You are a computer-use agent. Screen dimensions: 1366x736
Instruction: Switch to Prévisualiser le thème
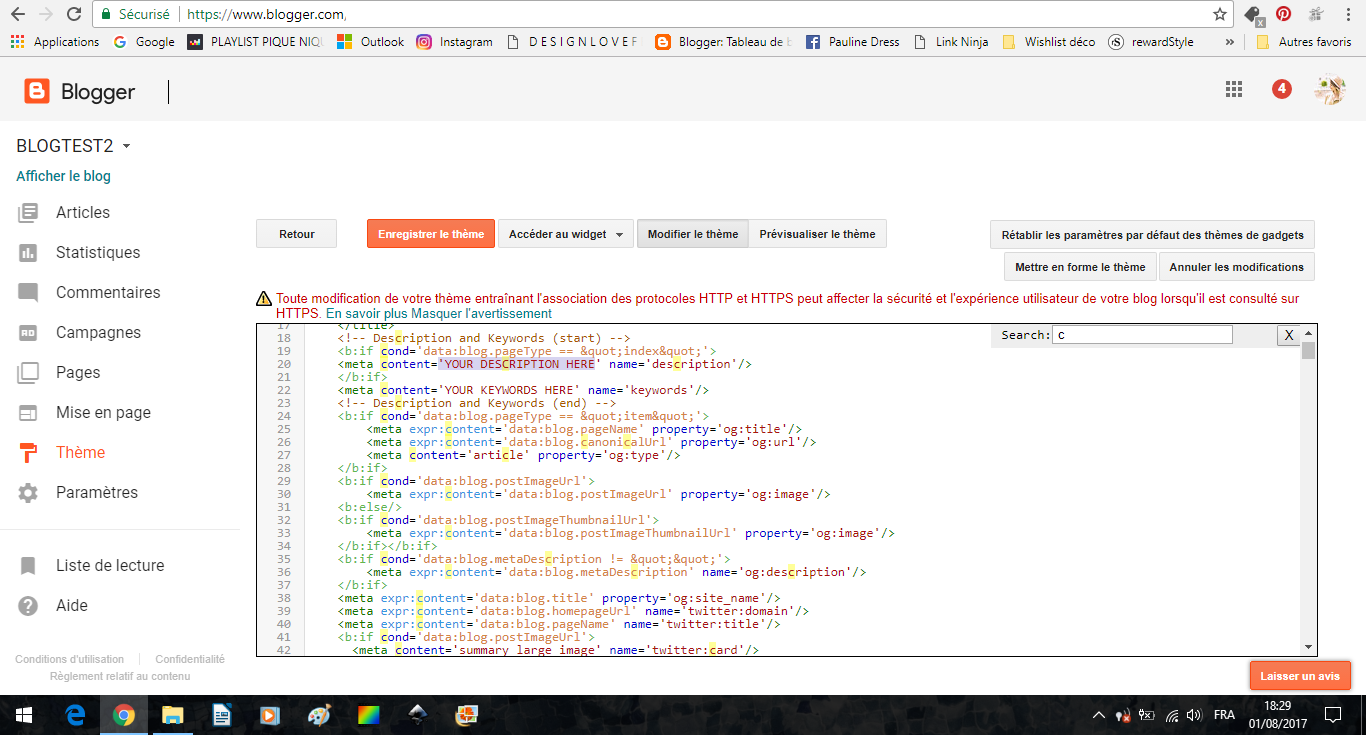[817, 234]
